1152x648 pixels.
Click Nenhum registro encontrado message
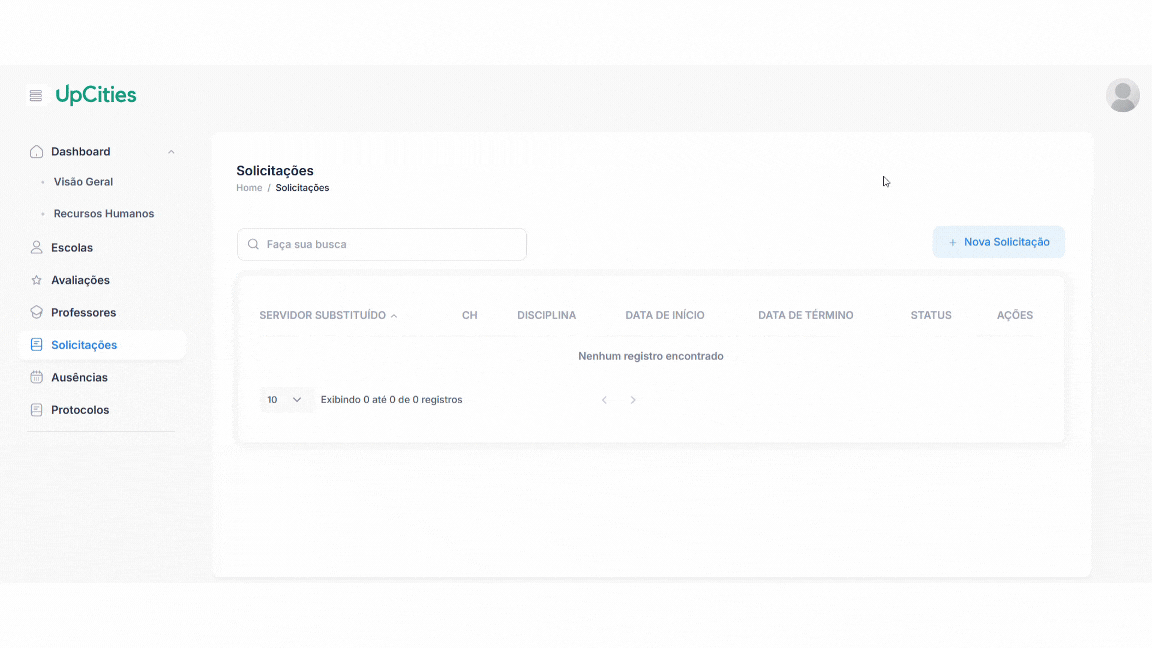(650, 356)
